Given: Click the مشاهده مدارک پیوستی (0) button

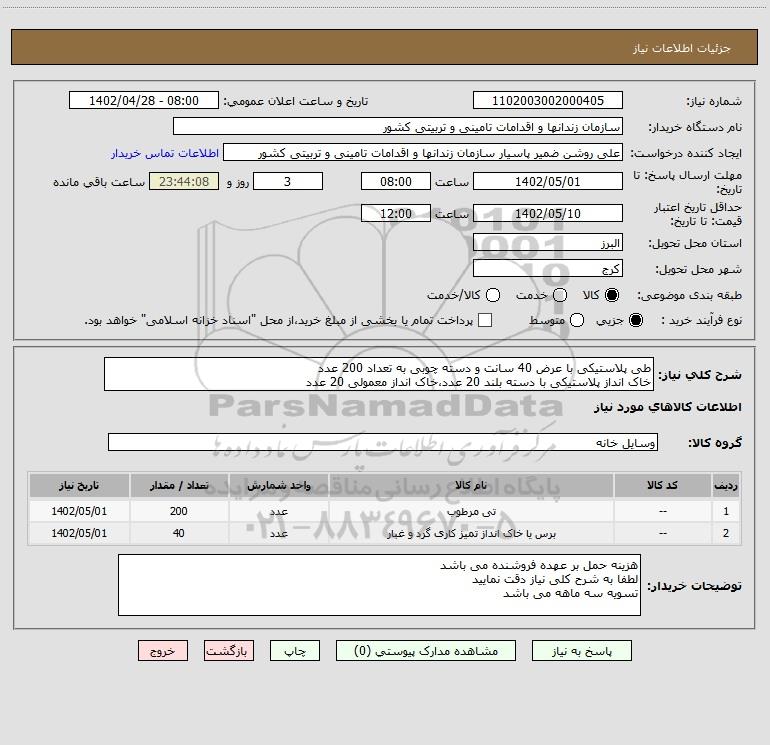Looking at the screenshot, I should coord(426,651).
